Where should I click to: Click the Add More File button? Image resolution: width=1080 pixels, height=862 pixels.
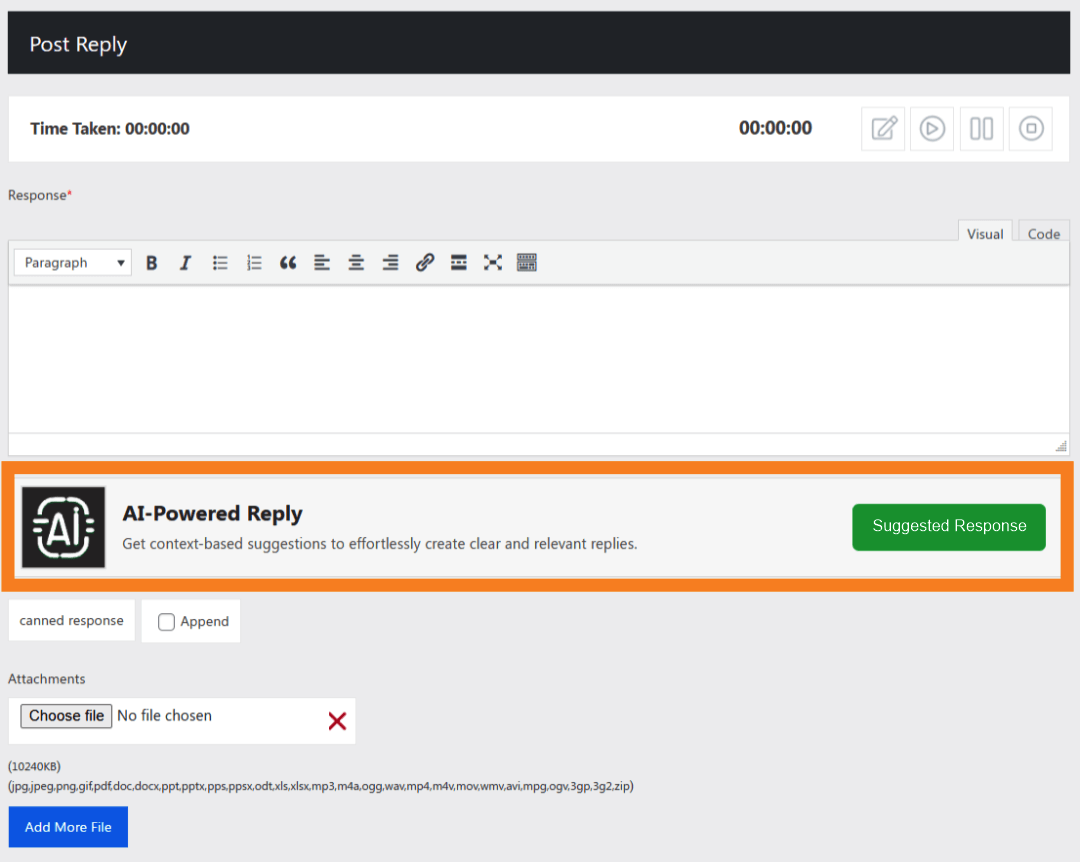(x=68, y=827)
